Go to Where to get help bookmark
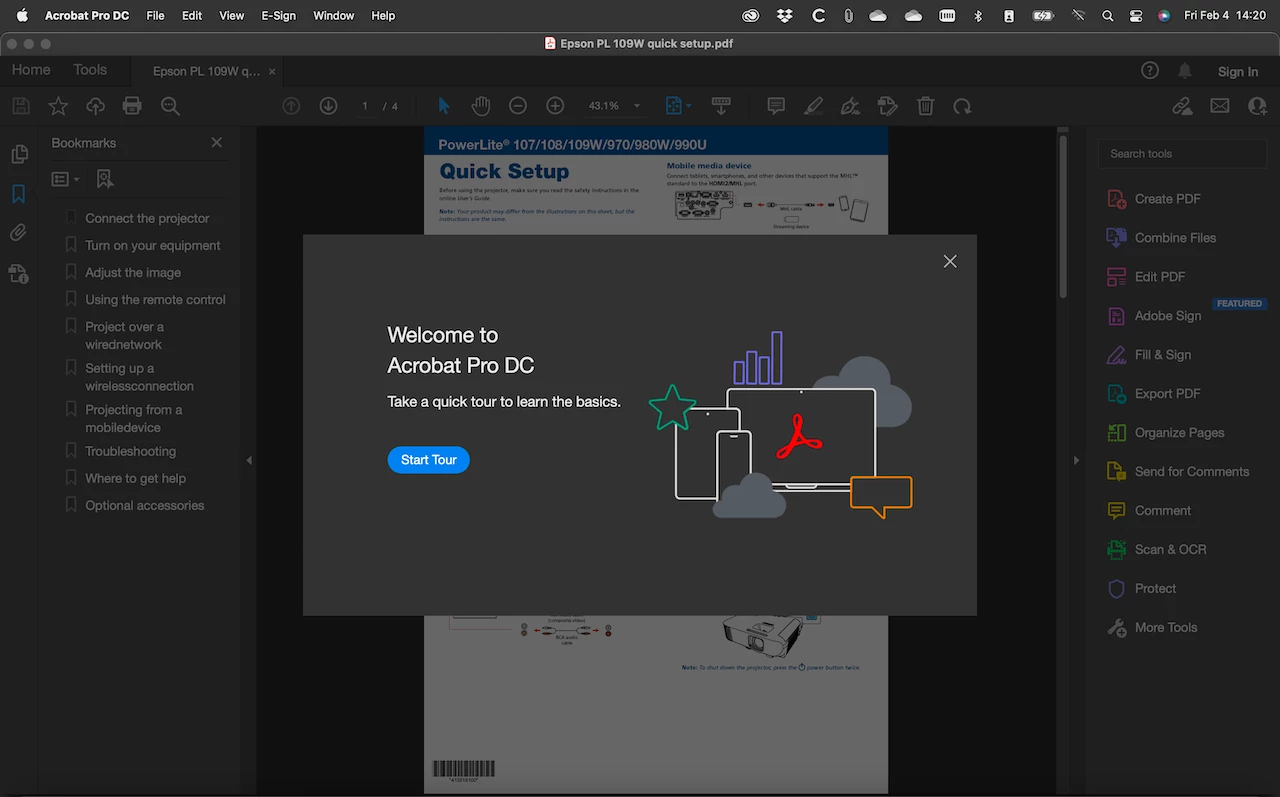Screen dimensions: 1280x797 [x=135, y=478]
